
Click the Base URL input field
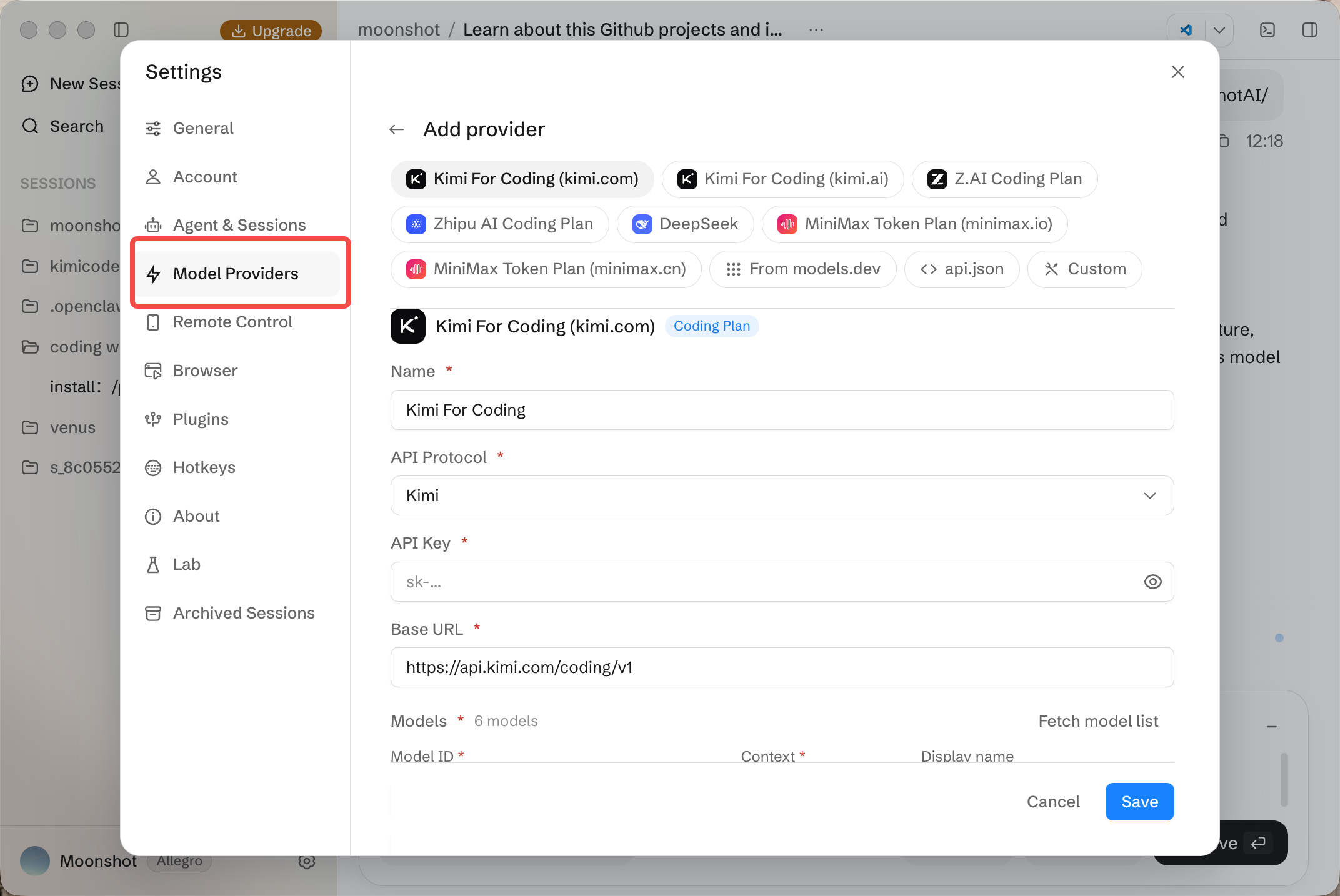(782, 667)
